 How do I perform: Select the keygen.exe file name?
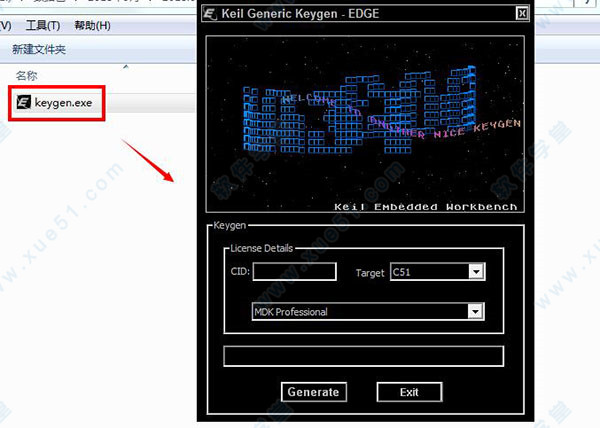click(x=63, y=103)
